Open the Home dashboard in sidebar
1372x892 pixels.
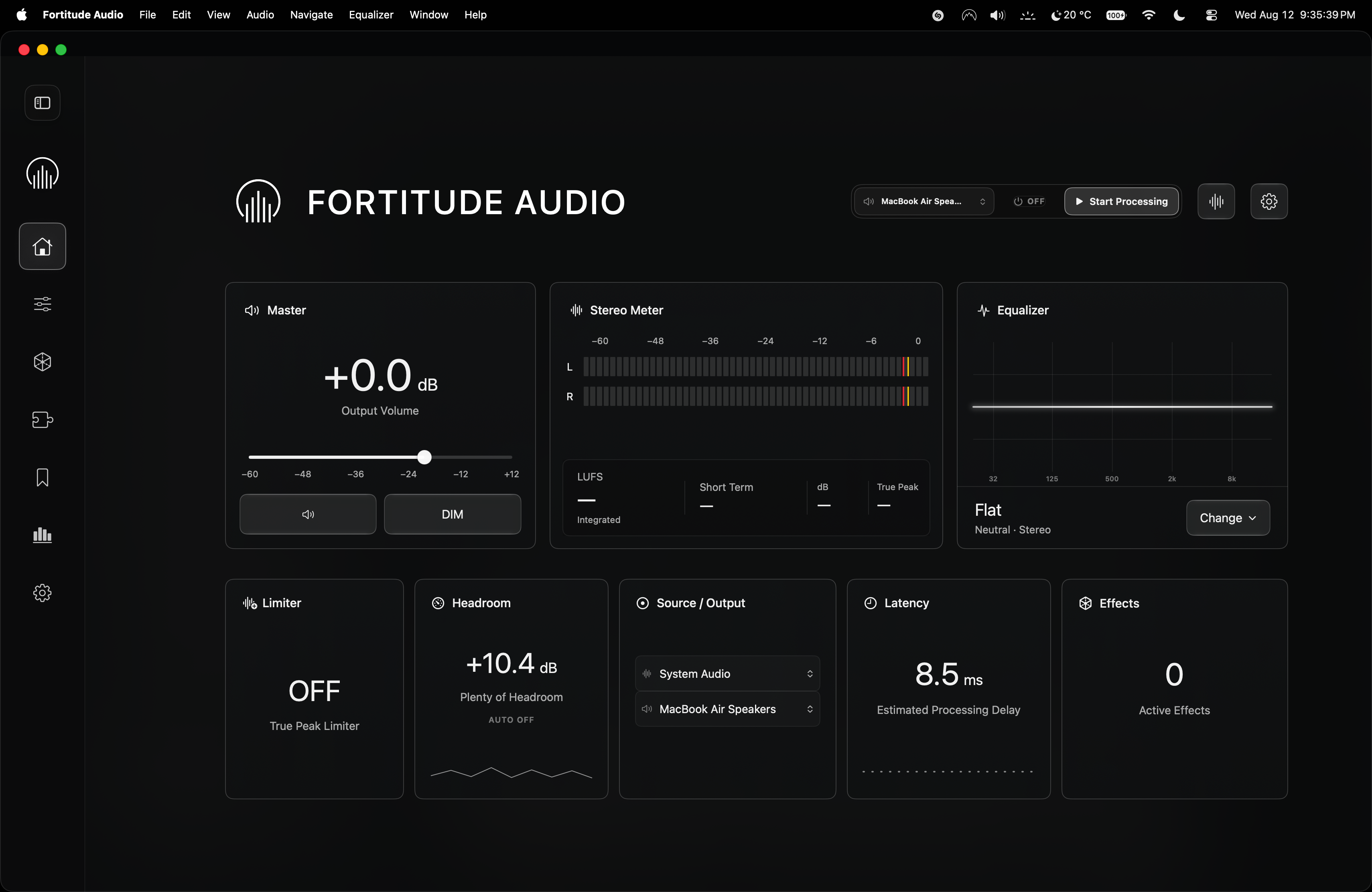coord(42,246)
